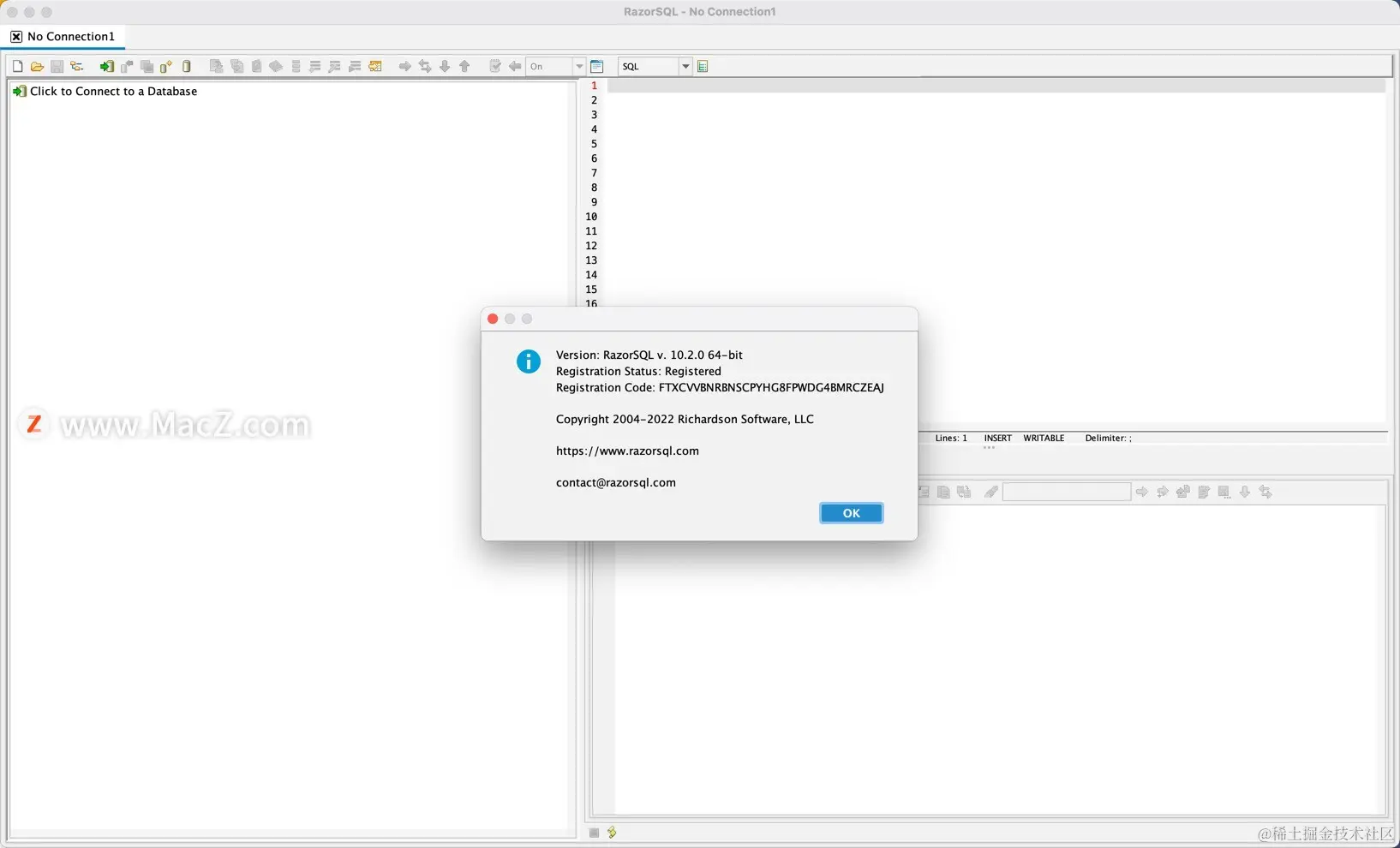Click OK in the about dialog
The image size is (1400, 848).
(851, 513)
